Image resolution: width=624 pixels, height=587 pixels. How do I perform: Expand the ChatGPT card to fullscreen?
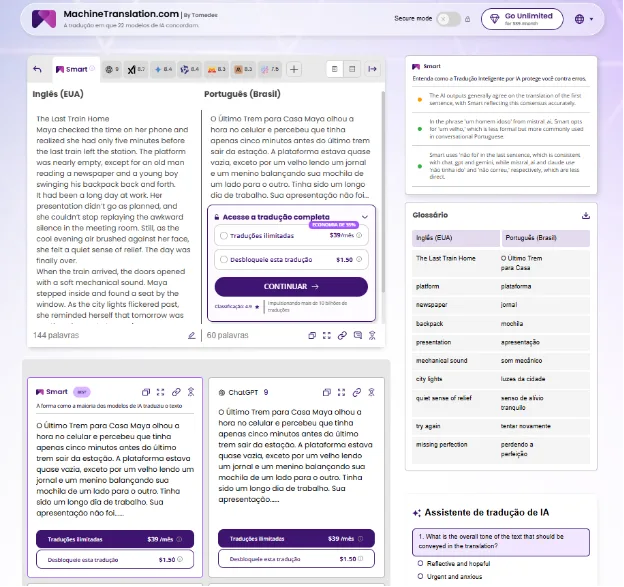point(343,392)
